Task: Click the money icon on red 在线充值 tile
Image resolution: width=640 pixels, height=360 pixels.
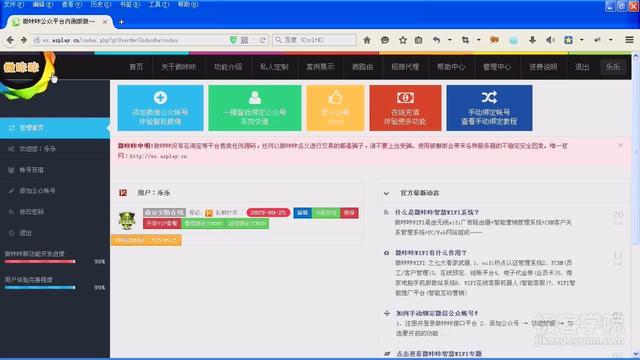Action: tap(405, 98)
